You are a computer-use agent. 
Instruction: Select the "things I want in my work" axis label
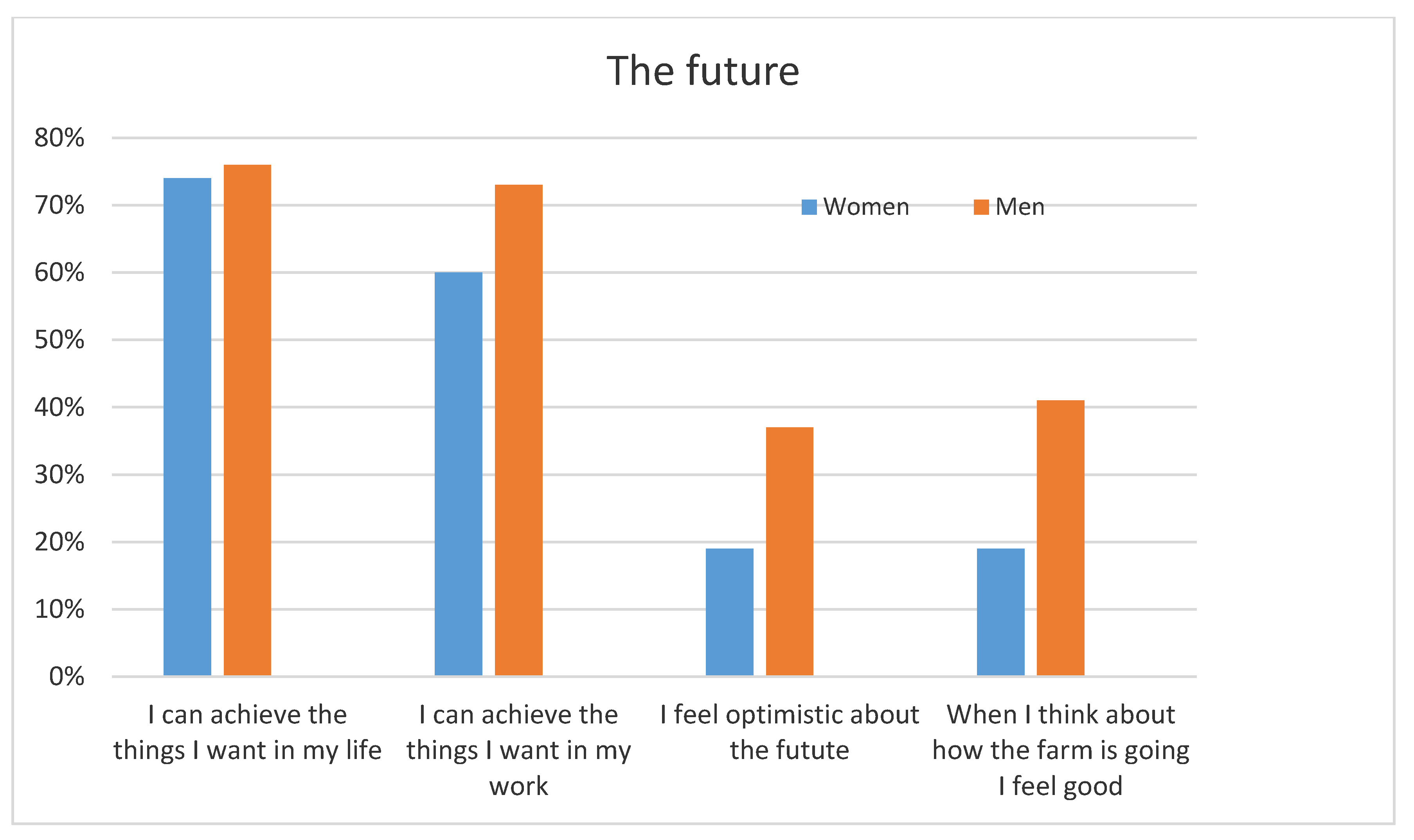coord(518,750)
